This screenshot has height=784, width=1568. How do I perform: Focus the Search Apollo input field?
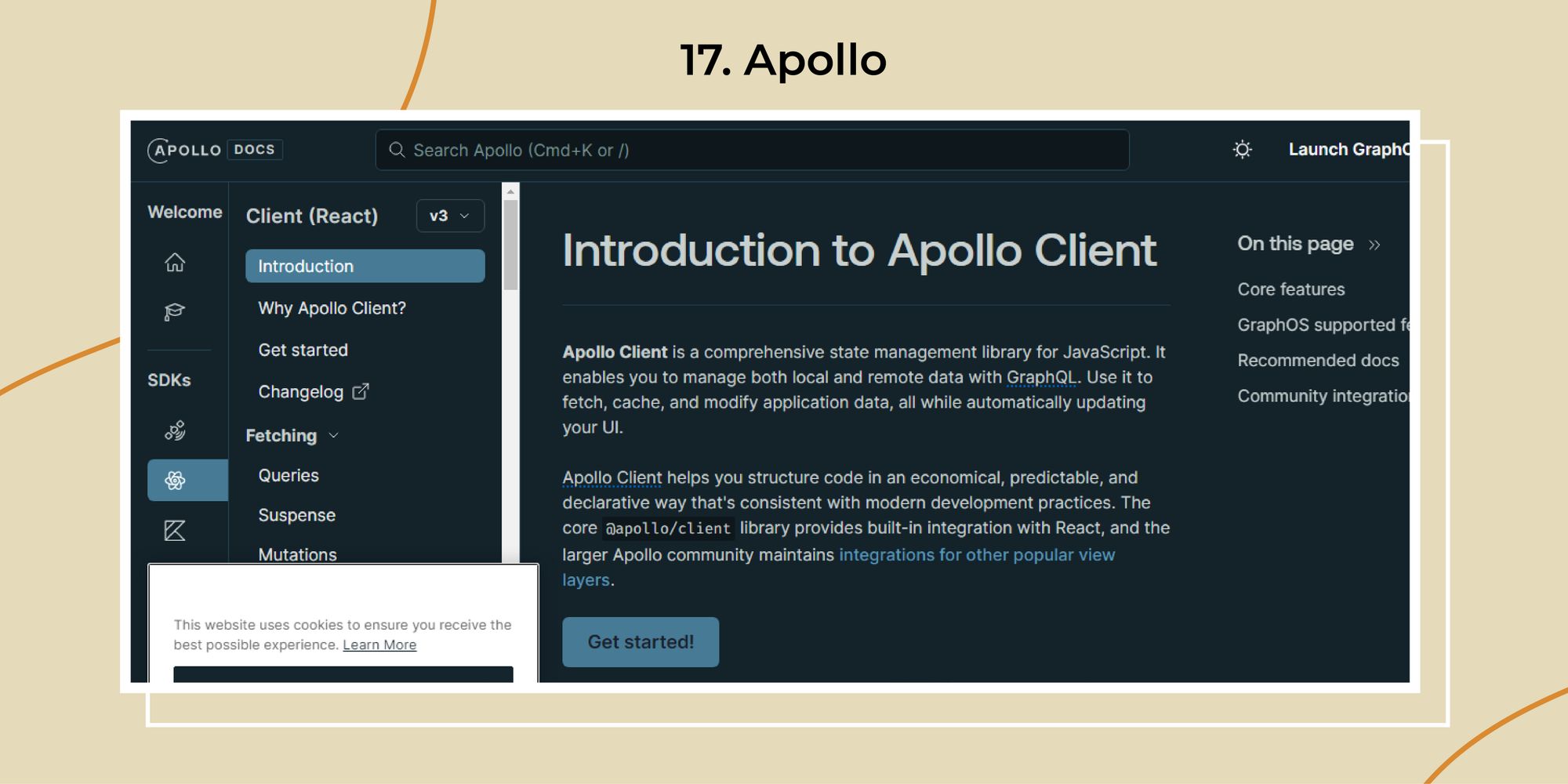pyautogui.click(x=752, y=150)
